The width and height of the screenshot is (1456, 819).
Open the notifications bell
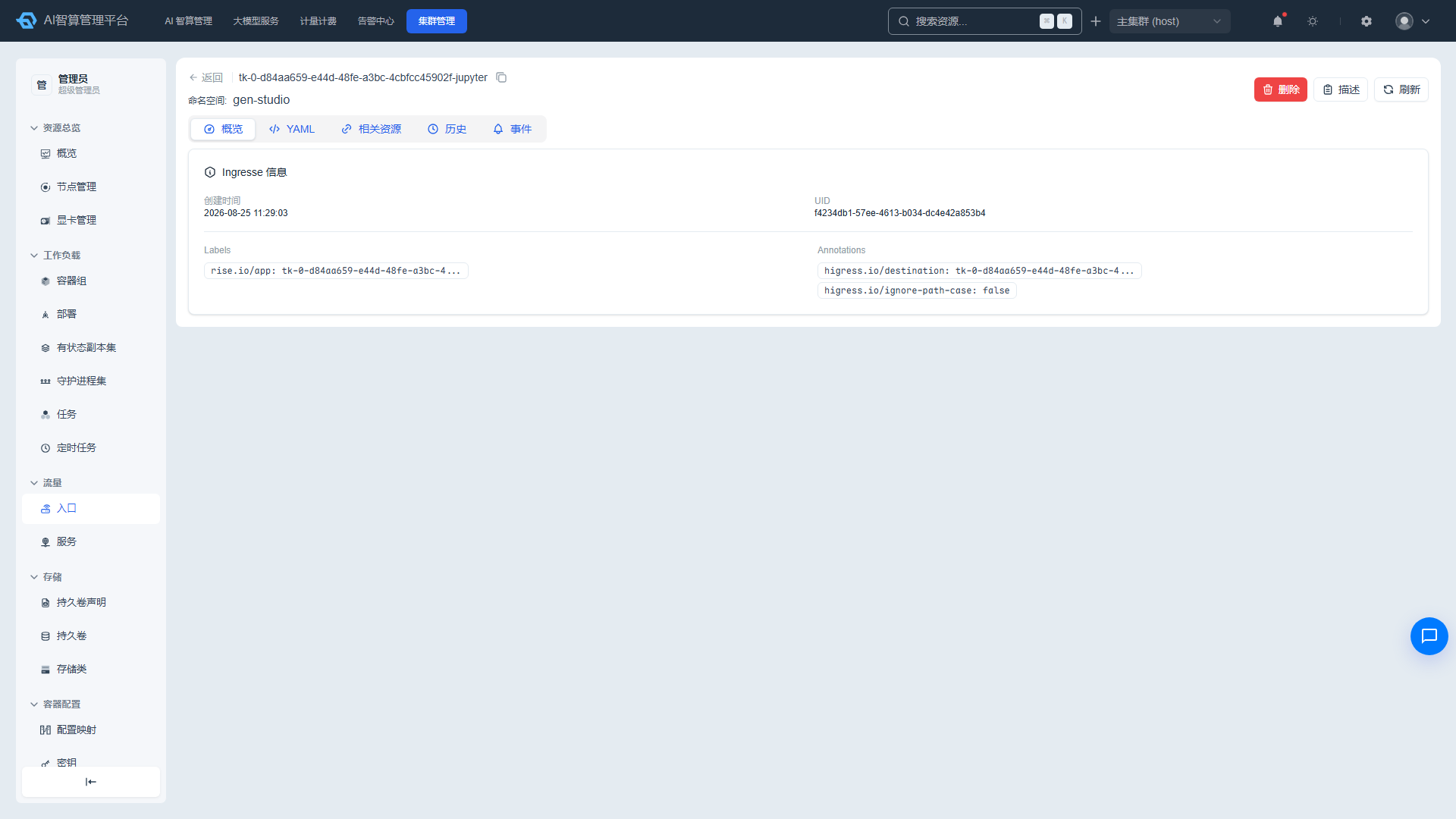[1278, 21]
